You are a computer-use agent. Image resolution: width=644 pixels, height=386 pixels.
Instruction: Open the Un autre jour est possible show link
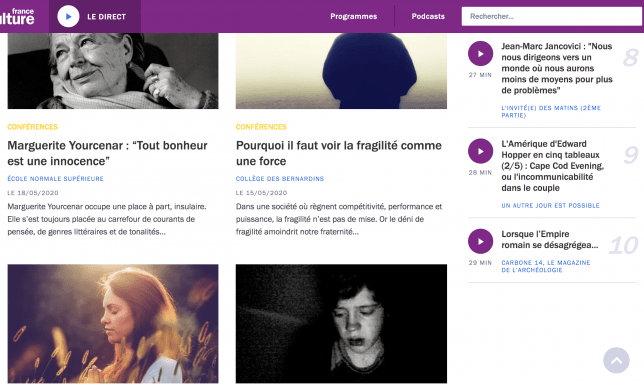coord(550,205)
